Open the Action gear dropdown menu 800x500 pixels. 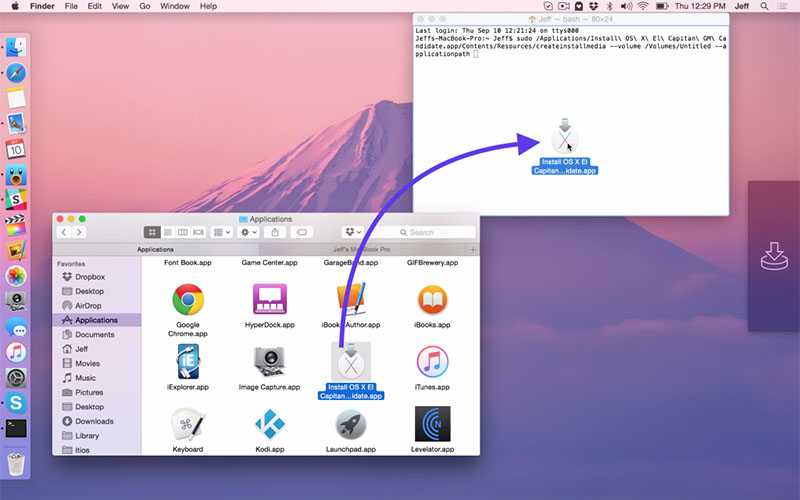[x=248, y=232]
